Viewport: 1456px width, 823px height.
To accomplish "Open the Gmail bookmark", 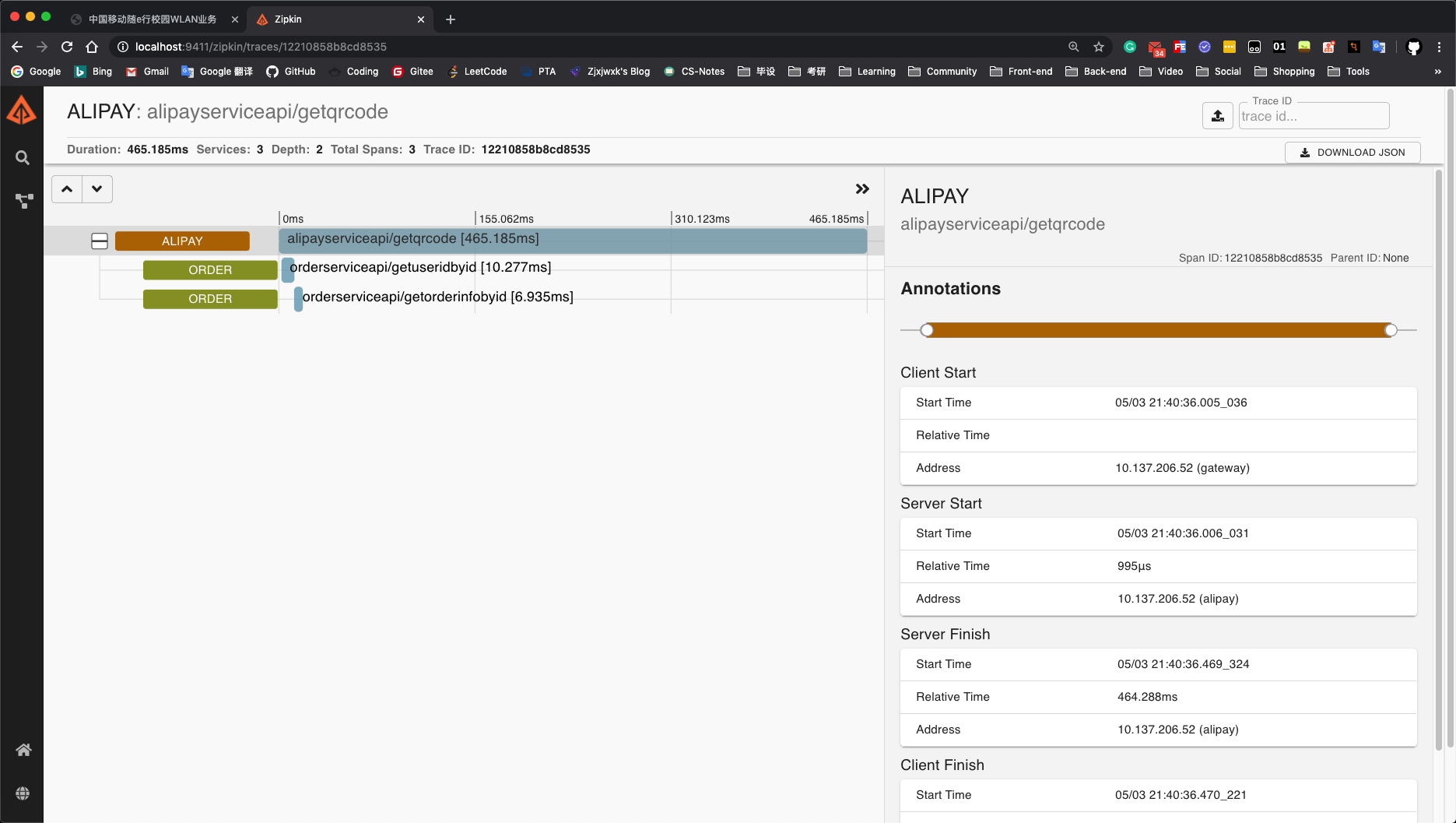I will (147, 71).
